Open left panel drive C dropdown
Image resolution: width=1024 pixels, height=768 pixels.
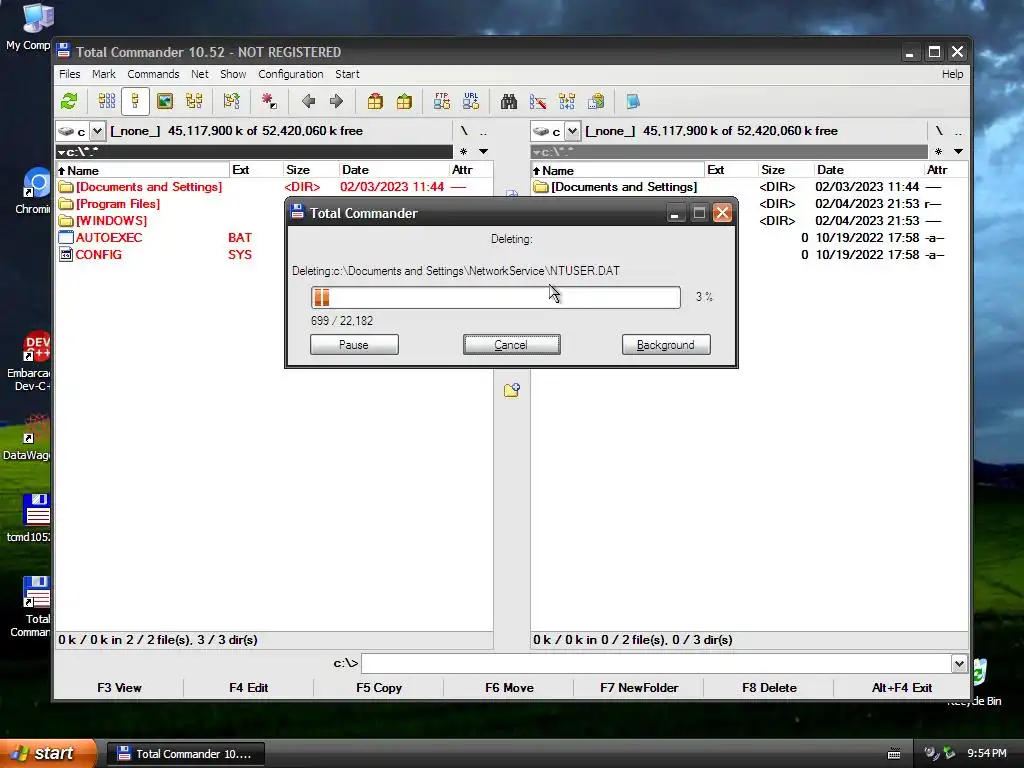(97, 131)
